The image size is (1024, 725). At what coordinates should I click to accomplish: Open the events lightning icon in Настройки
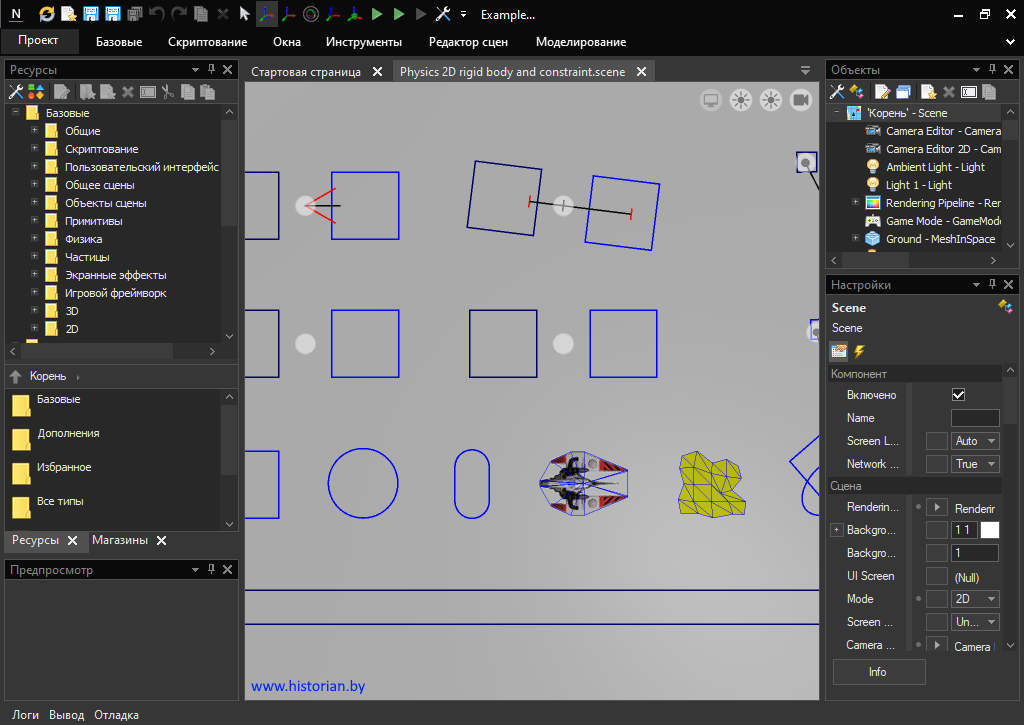tap(858, 351)
